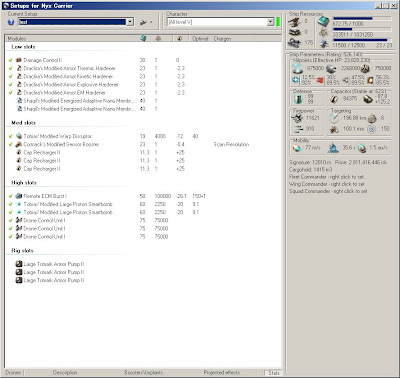Click the thermal resistance icon
This screenshot has height=378, width=400.
321,80
